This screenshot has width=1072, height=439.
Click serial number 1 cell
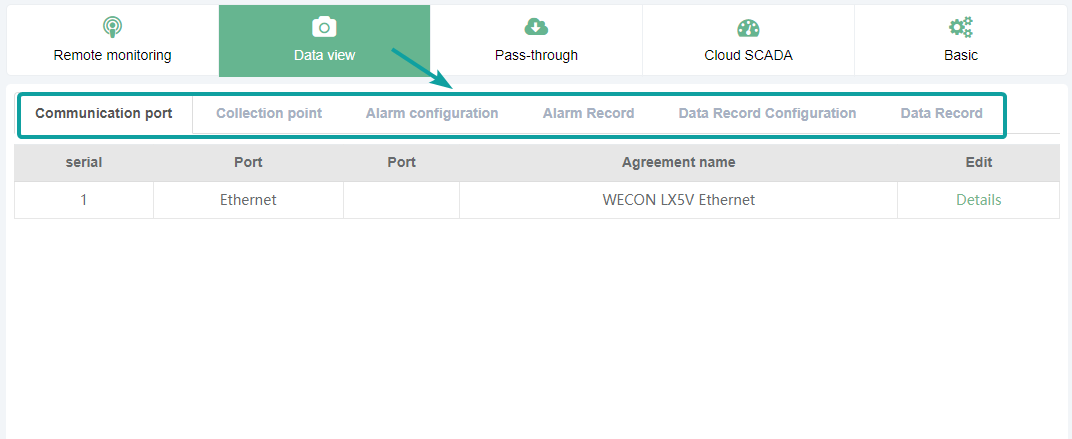[x=84, y=200]
